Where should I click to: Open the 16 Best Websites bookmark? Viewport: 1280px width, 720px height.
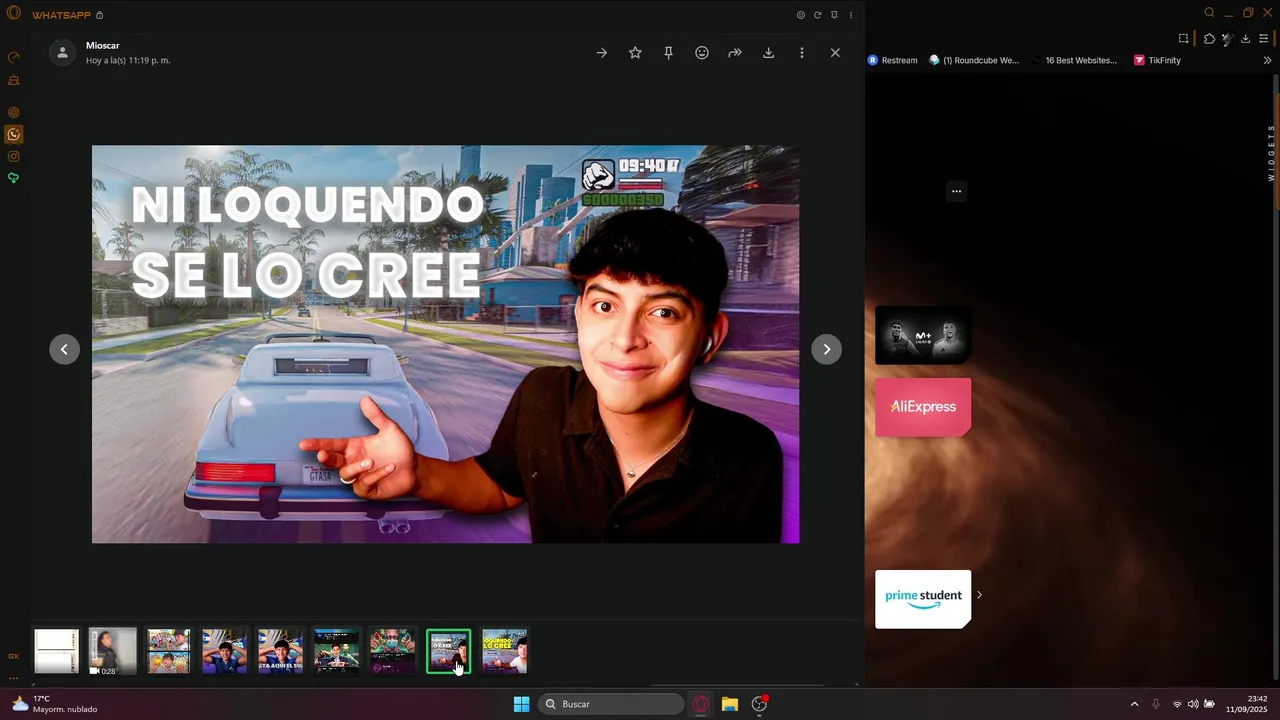[1074, 60]
